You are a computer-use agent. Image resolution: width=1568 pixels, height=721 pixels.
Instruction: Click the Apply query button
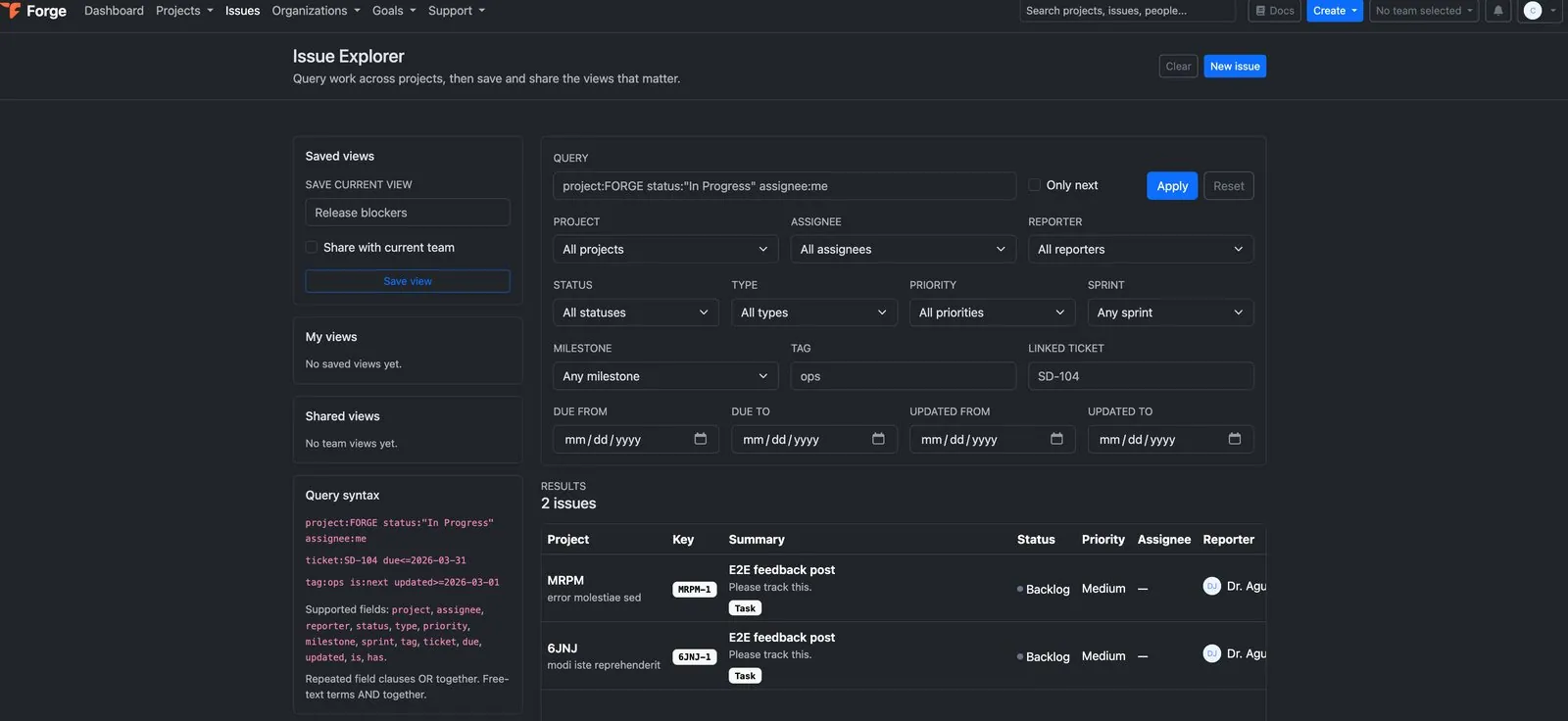coord(1172,186)
